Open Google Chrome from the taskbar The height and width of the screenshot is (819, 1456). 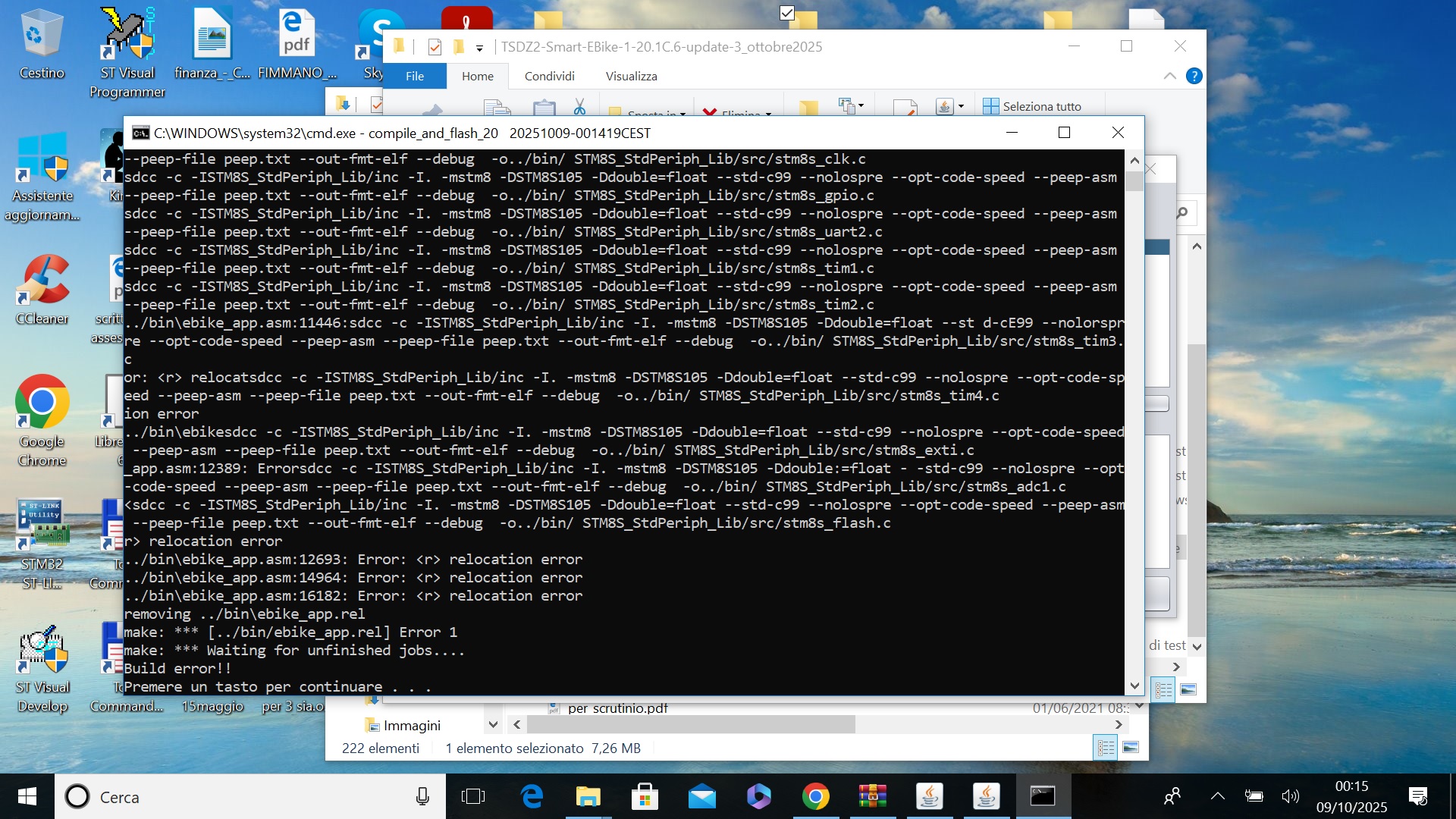pyautogui.click(x=815, y=796)
